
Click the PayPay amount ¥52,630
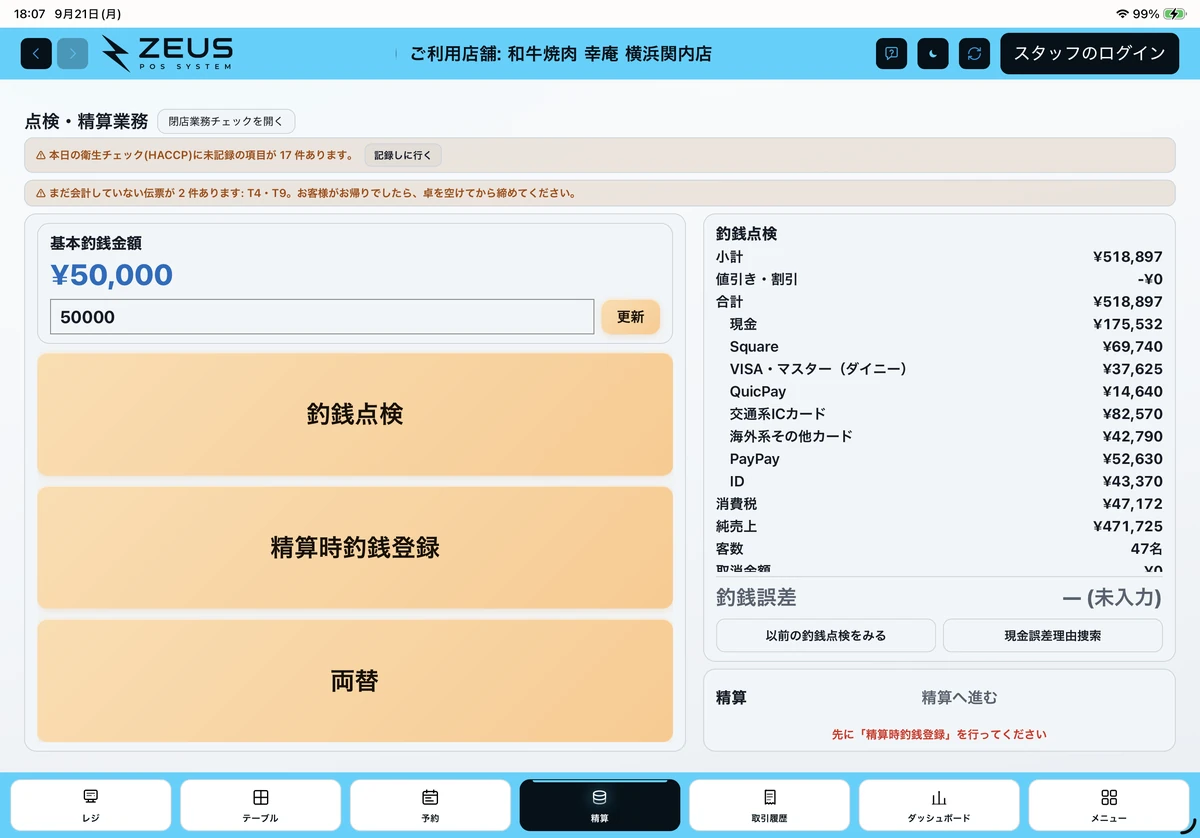(1132, 459)
